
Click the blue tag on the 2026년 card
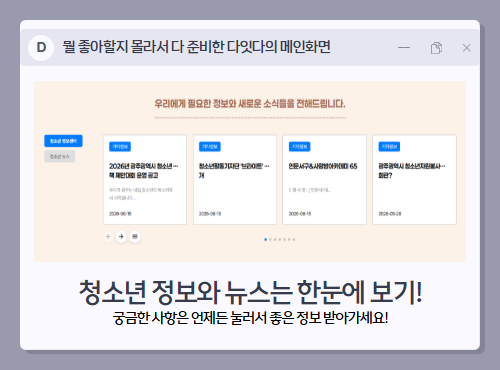click(120, 147)
